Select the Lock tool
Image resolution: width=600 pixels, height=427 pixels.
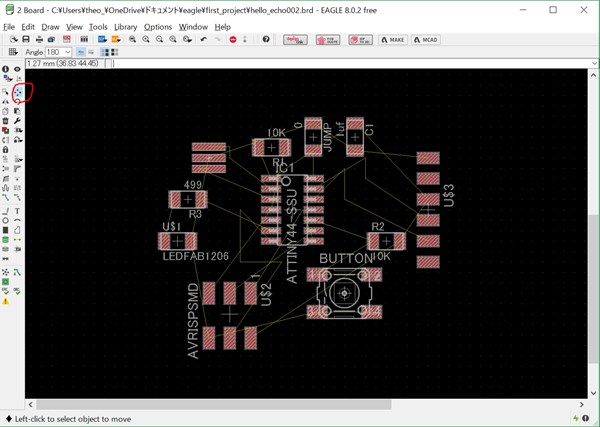(5, 150)
